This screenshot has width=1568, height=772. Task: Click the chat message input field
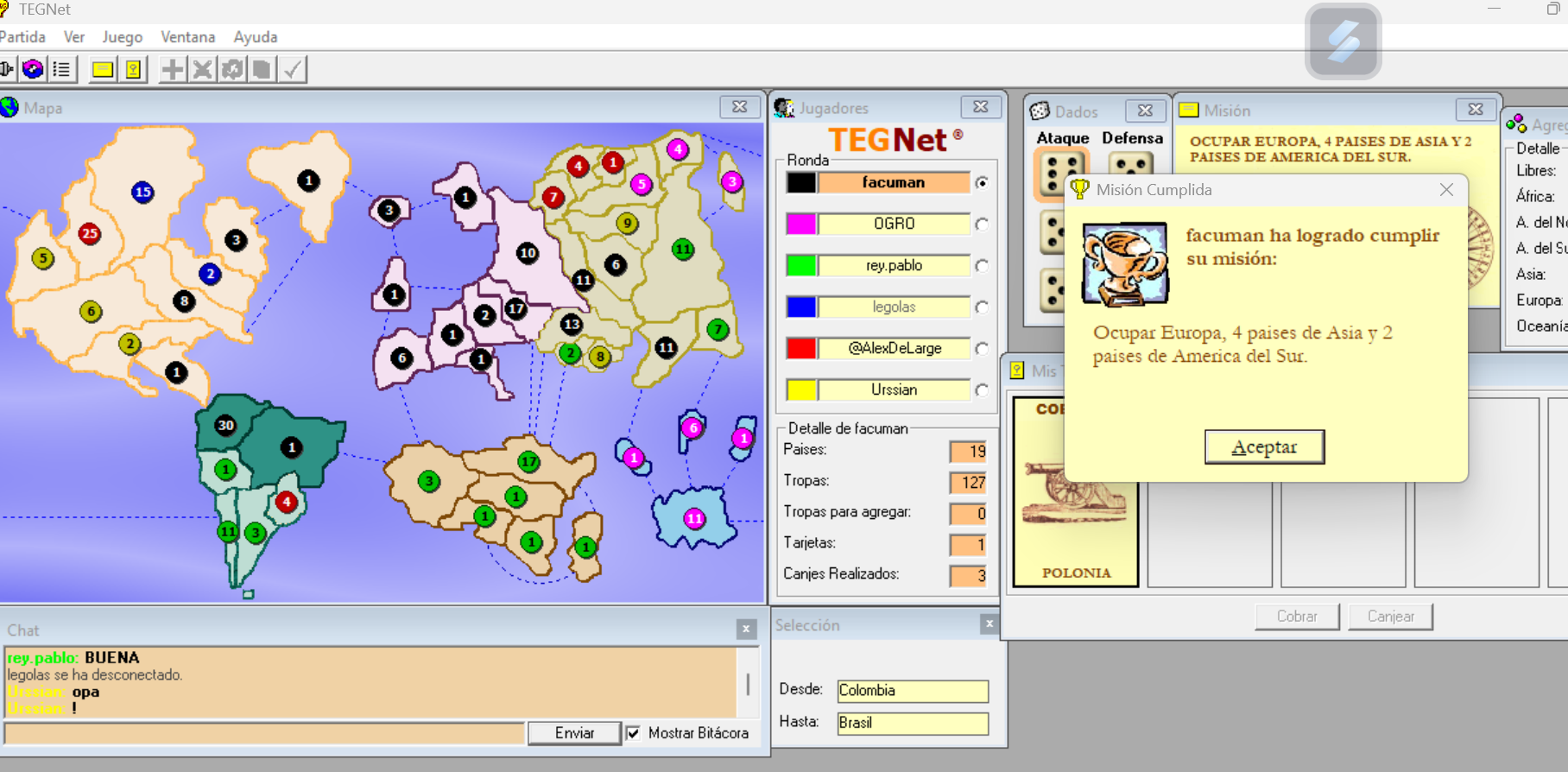[264, 734]
